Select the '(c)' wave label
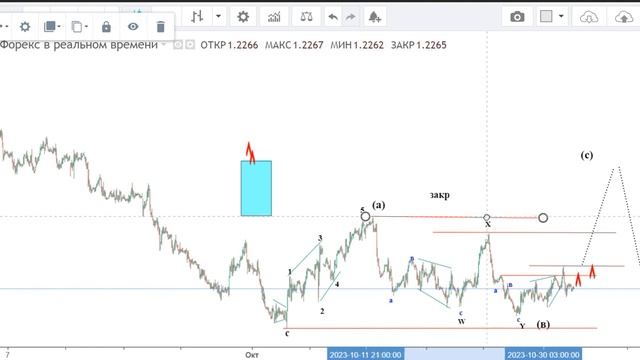 click(x=587, y=155)
